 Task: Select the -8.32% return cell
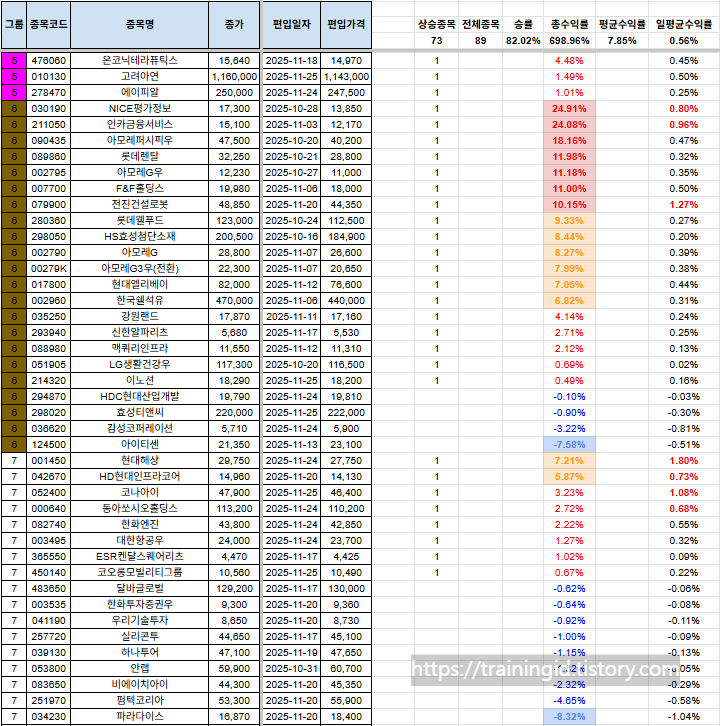569,717
